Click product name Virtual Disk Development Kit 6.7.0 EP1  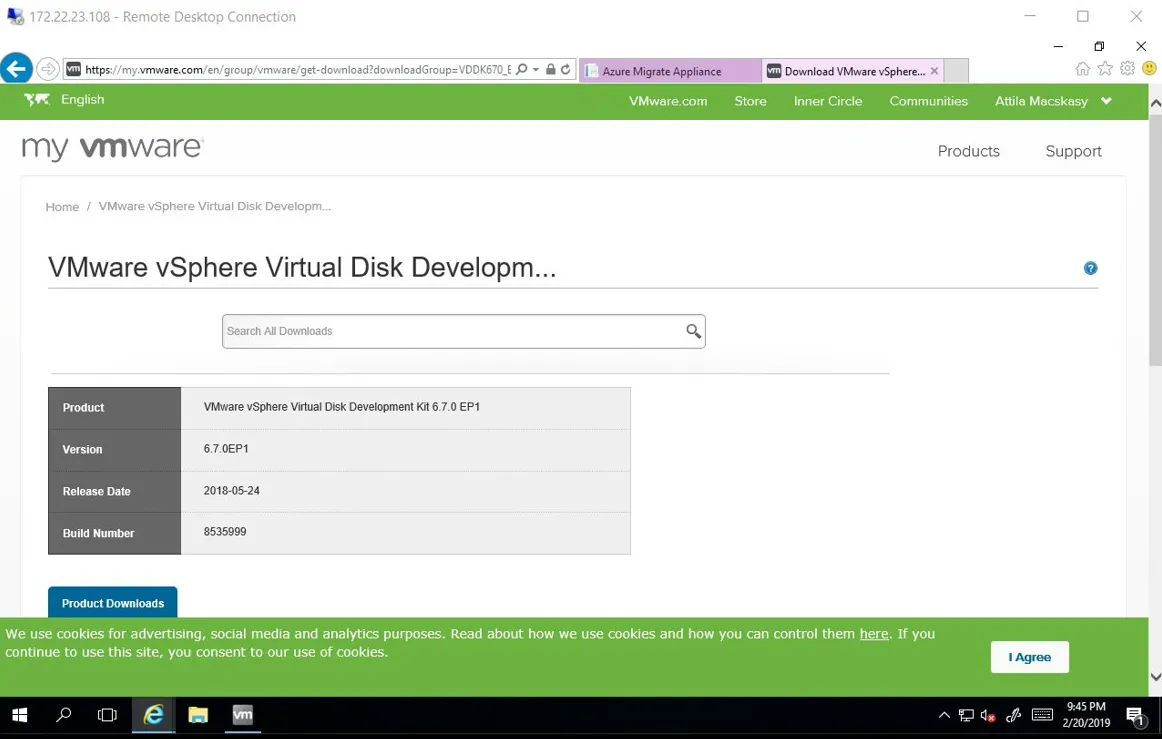[342, 407]
